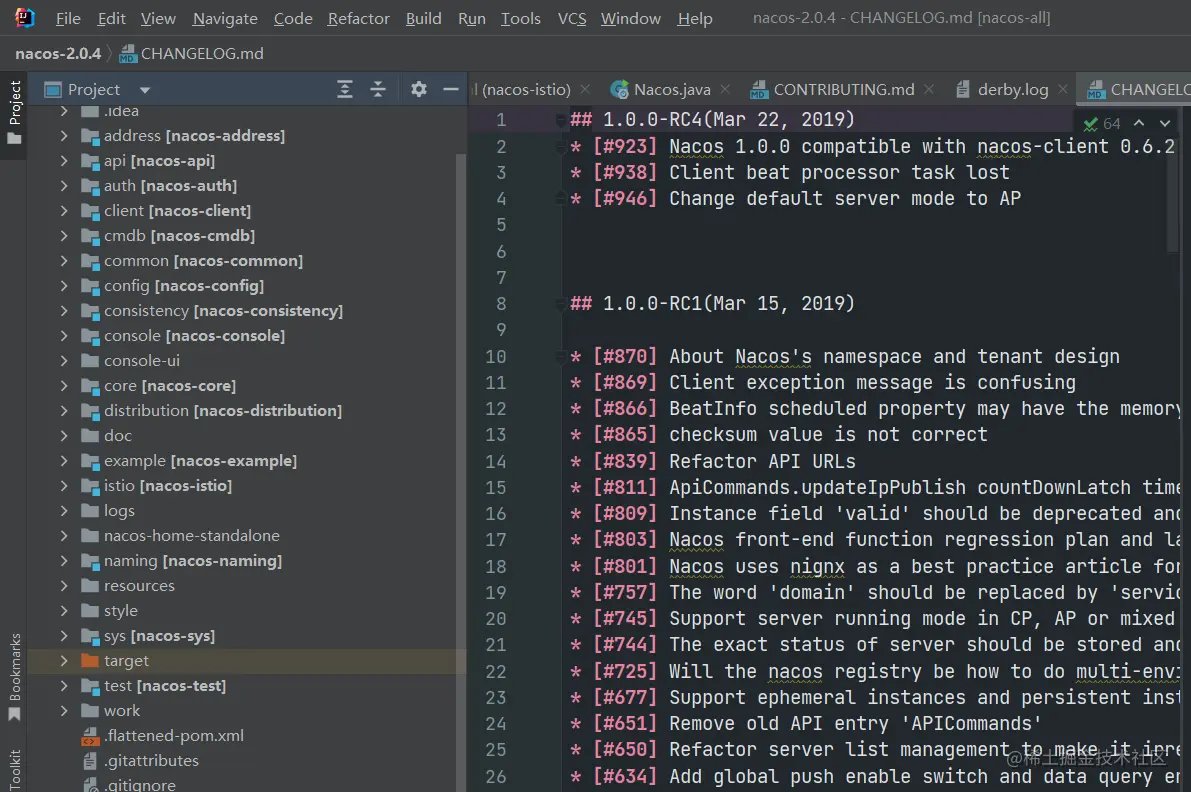This screenshot has width=1191, height=792.
Task: Select example [nacos-example] module icon
Action: (90, 462)
